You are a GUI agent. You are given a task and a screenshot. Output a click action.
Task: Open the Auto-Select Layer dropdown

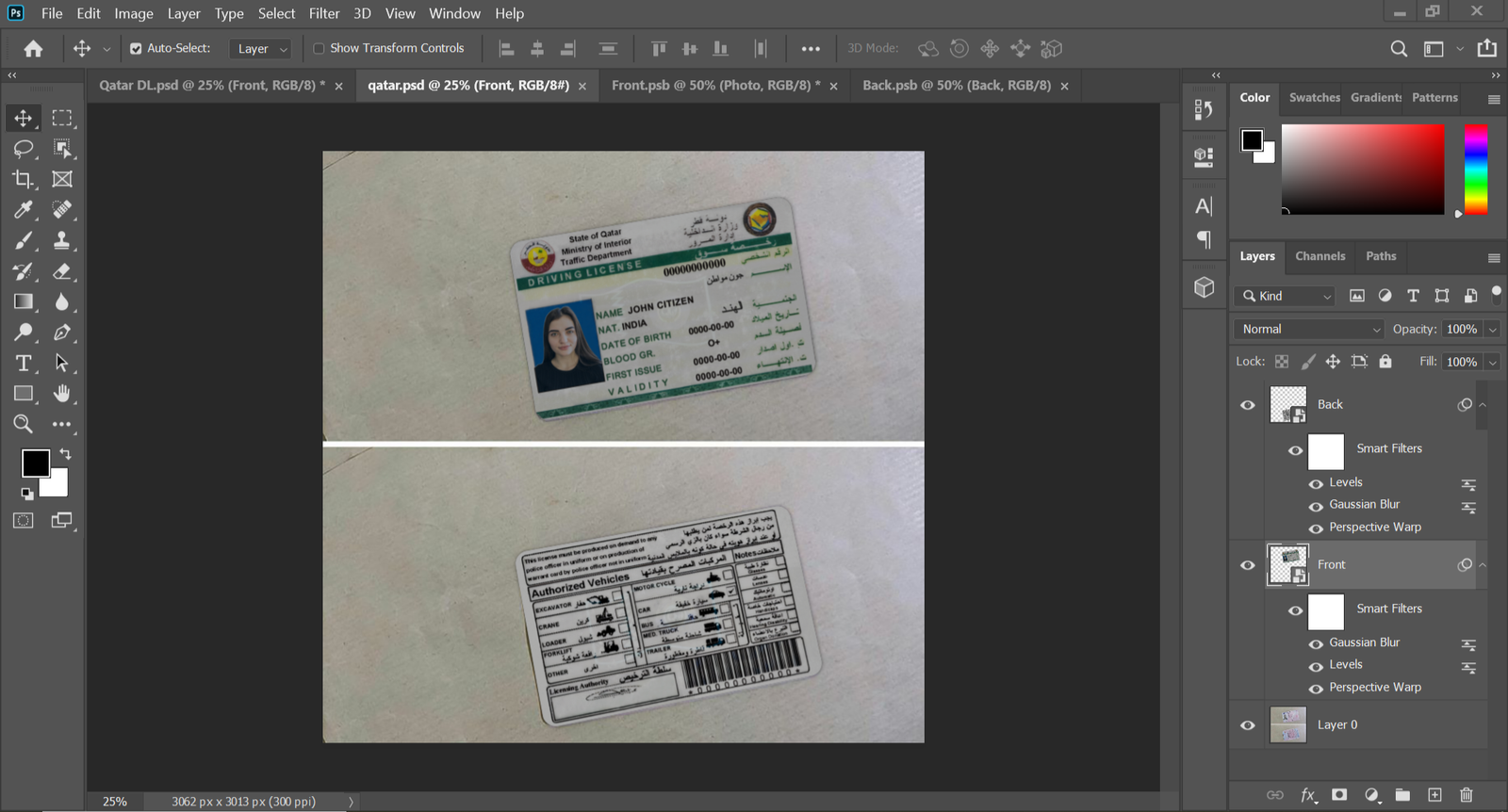pos(259,49)
